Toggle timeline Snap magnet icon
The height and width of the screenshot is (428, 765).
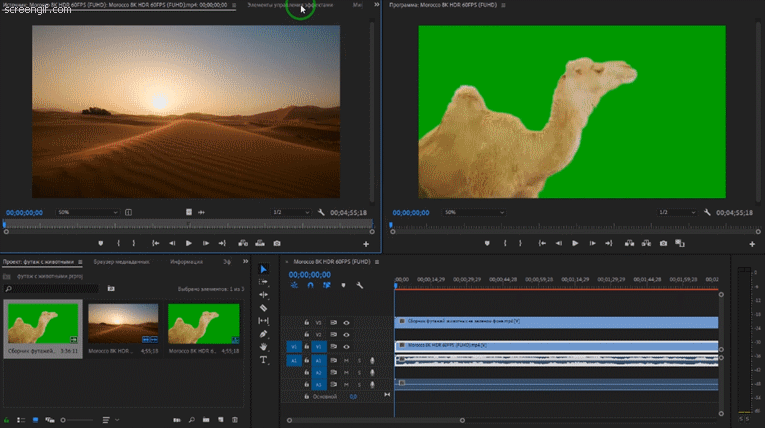pos(310,285)
